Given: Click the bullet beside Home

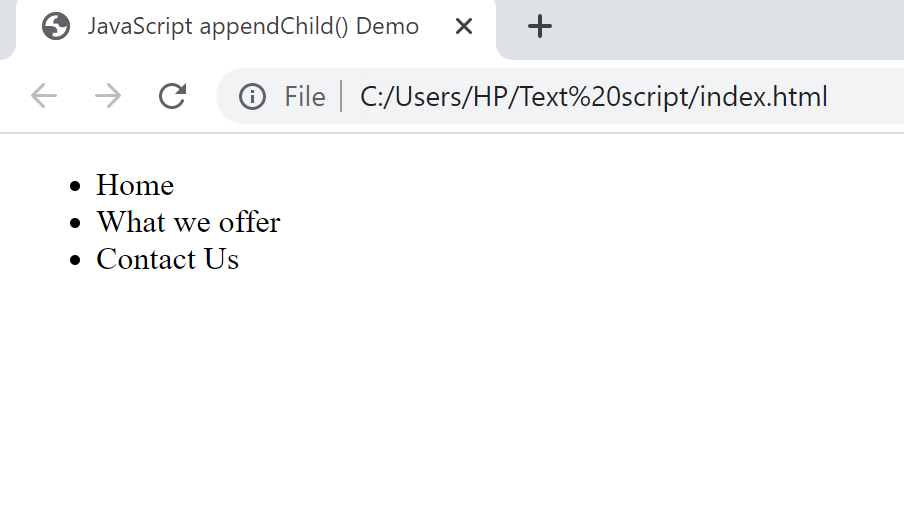Looking at the screenshot, I should (75, 186).
